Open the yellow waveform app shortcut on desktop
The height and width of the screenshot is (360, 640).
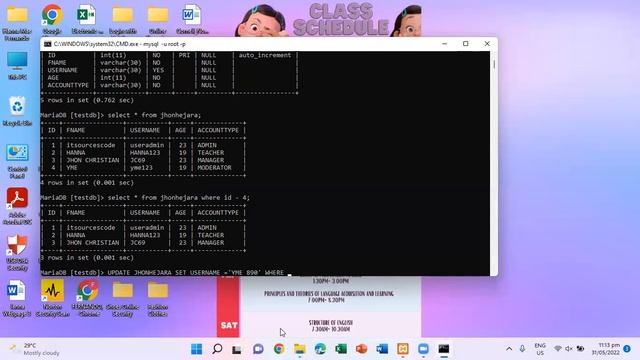[x=52, y=297]
